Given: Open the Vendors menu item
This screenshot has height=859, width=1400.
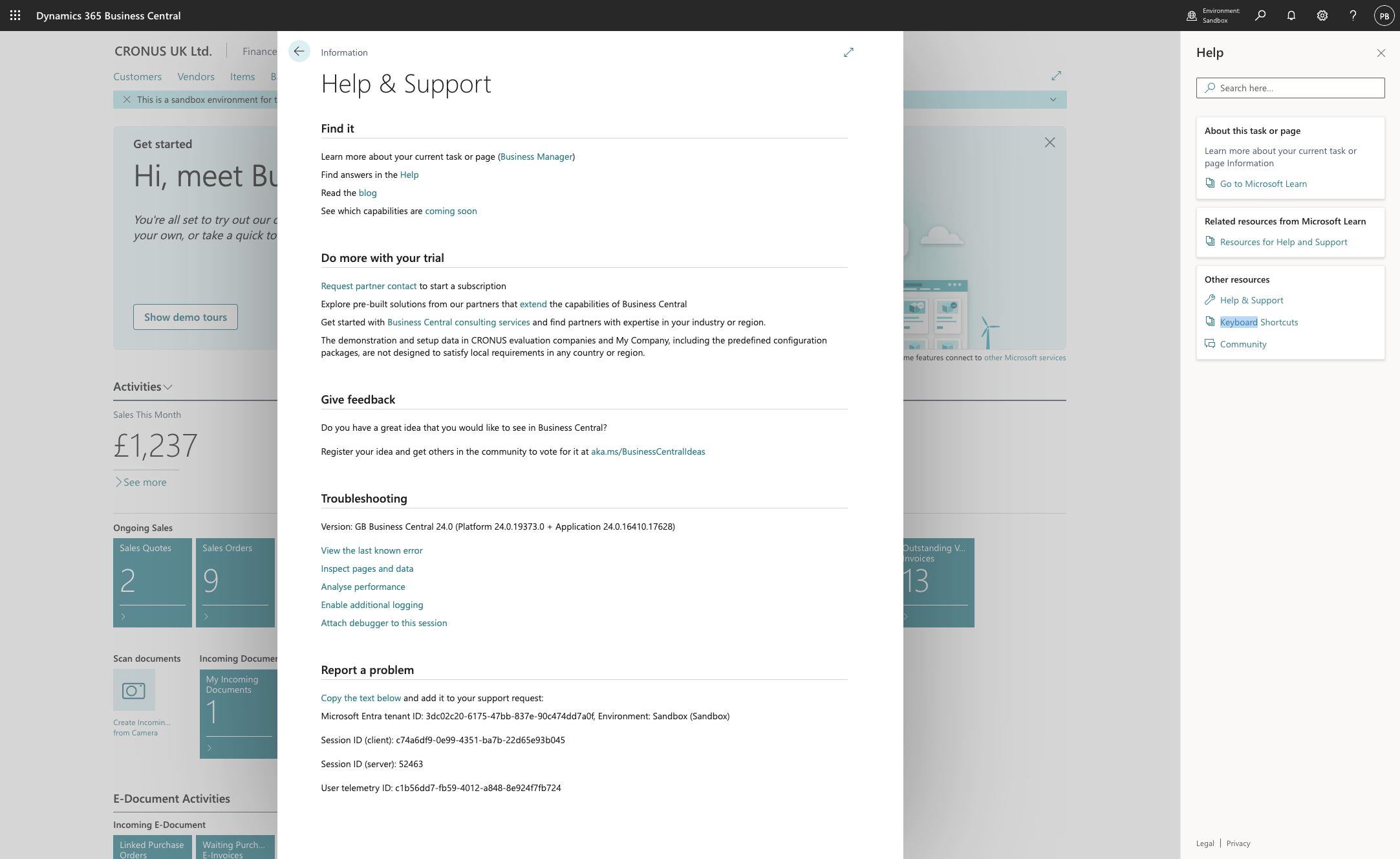Looking at the screenshot, I should coord(196,76).
